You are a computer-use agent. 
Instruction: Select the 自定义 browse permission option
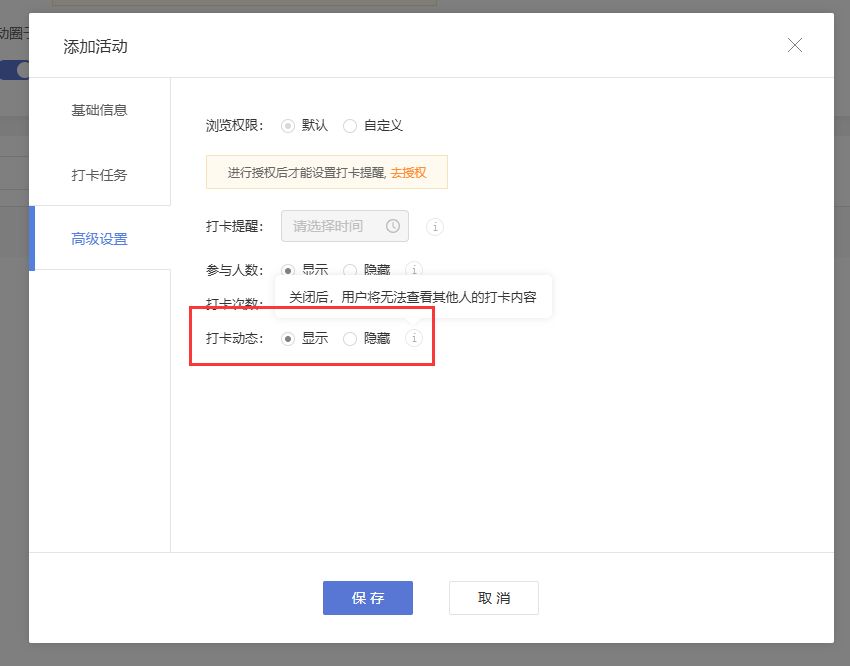pos(350,126)
